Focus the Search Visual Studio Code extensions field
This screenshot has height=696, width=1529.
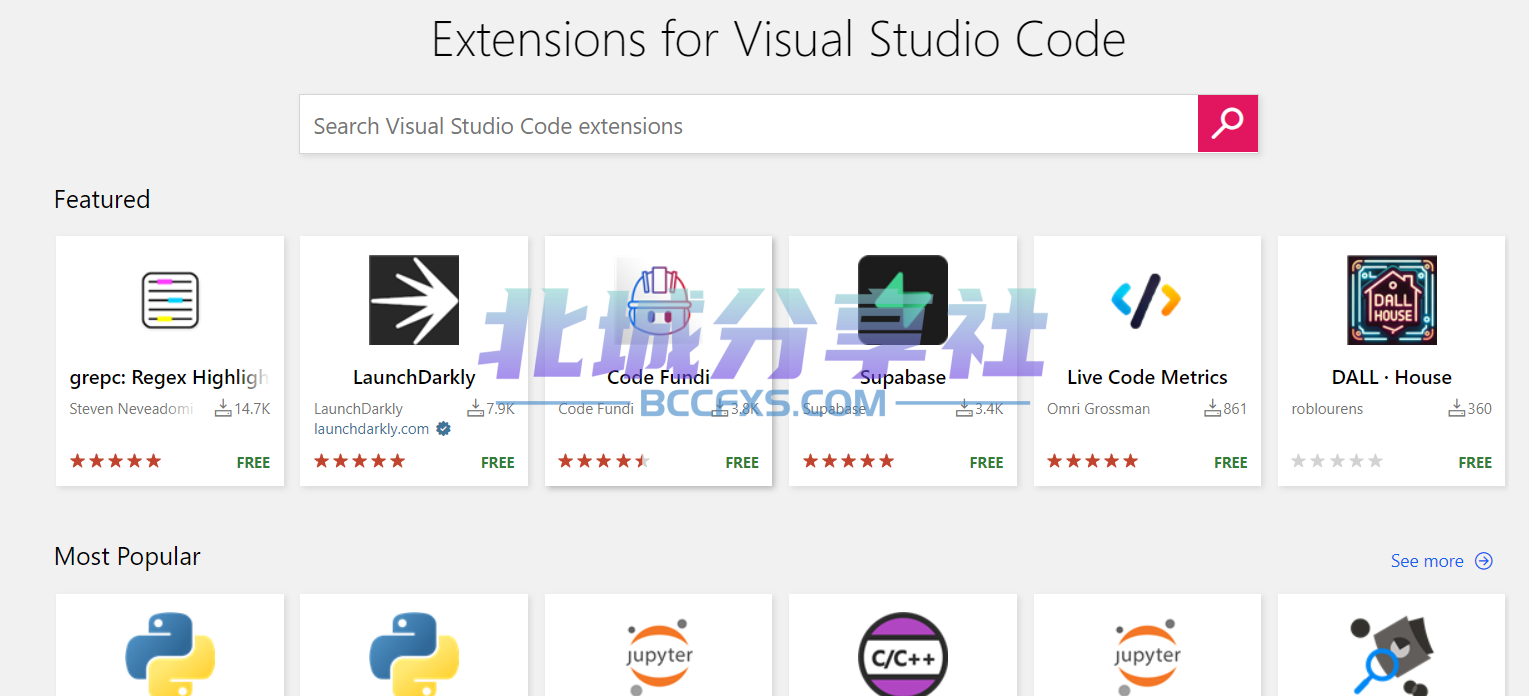[x=748, y=125]
